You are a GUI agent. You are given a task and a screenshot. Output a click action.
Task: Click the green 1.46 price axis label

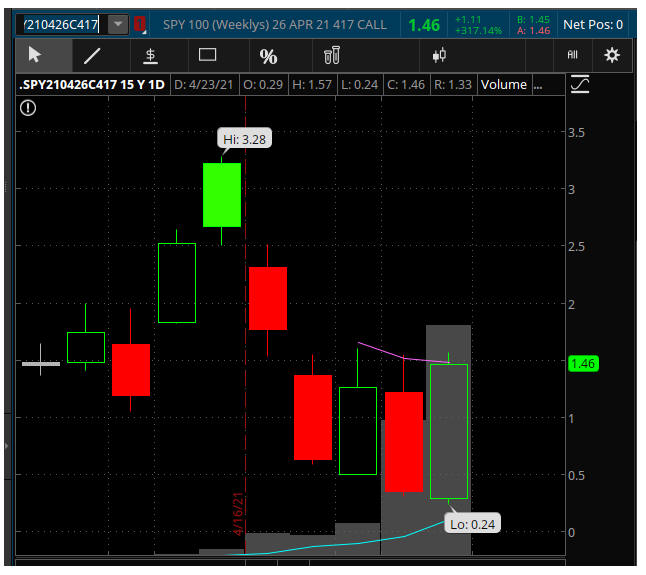(x=583, y=364)
